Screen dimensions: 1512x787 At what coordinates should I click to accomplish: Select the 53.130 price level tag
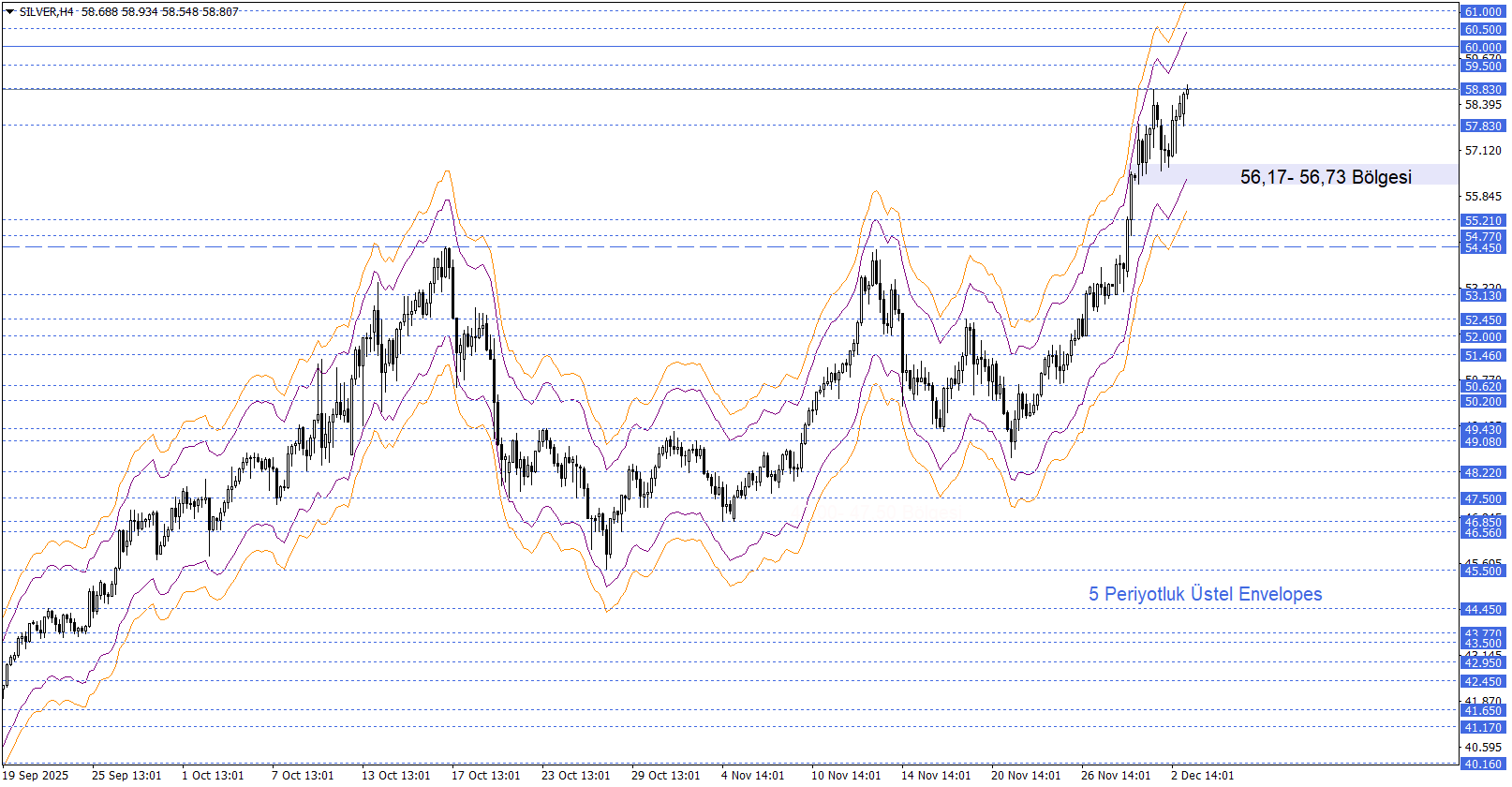[1483, 296]
